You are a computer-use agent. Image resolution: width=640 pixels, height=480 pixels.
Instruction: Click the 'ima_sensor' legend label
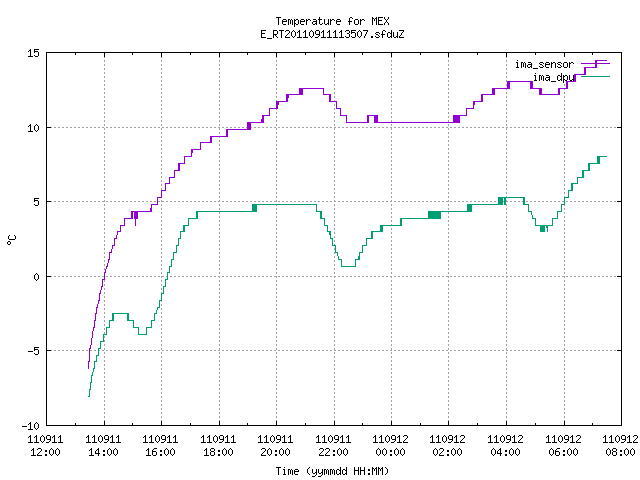tap(544, 64)
